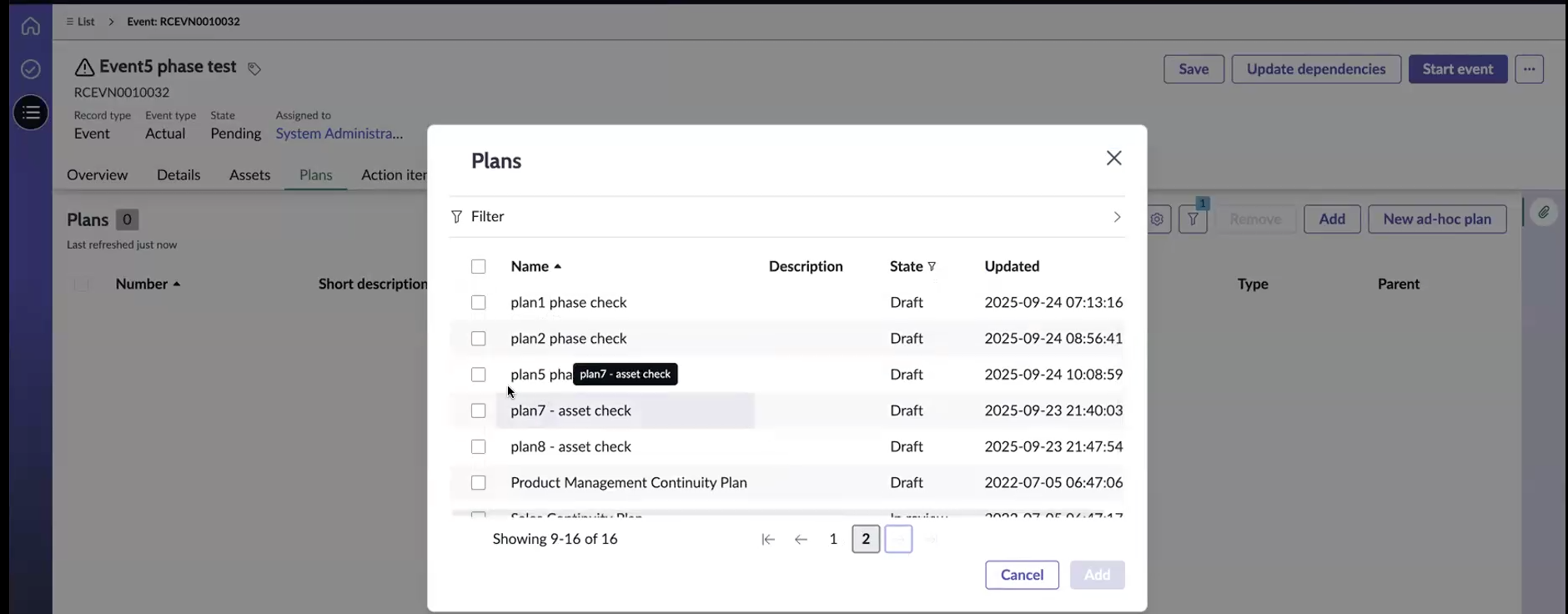The height and width of the screenshot is (614, 1568).
Task: Go to previous page arrow
Action: coord(801,540)
